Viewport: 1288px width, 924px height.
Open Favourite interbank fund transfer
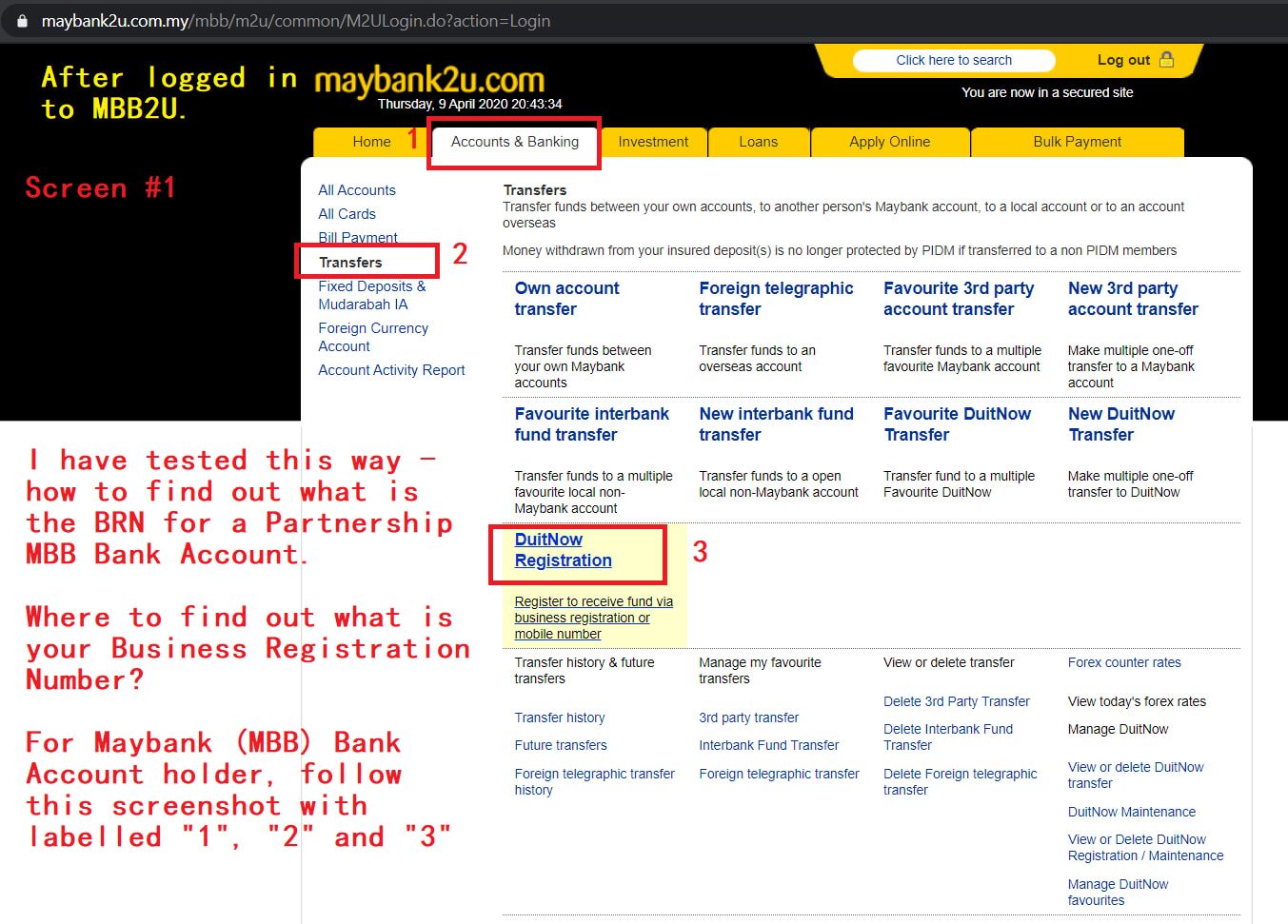(x=591, y=424)
